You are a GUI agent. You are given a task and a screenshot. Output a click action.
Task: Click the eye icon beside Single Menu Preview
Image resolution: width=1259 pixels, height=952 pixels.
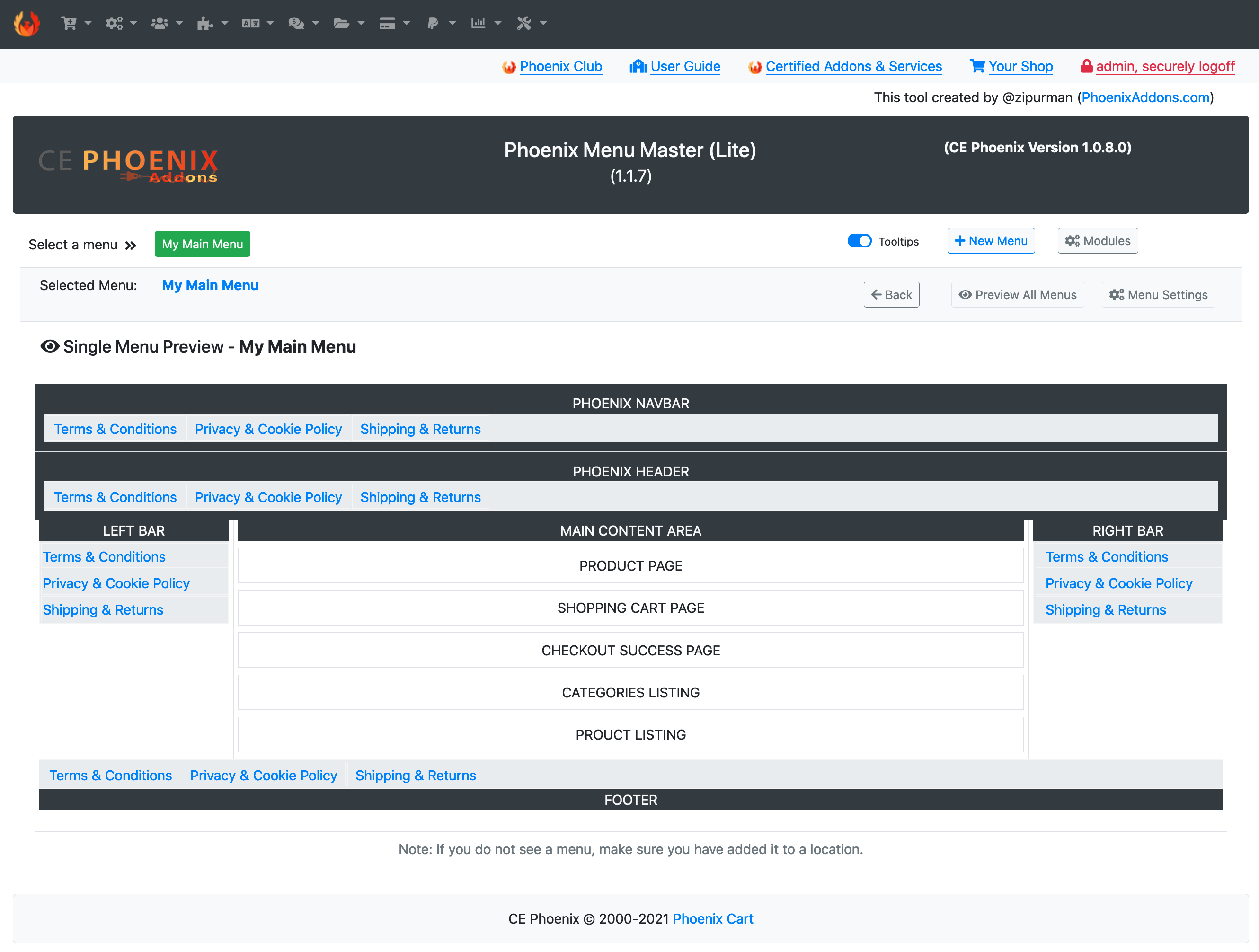pyautogui.click(x=50, y=346)
